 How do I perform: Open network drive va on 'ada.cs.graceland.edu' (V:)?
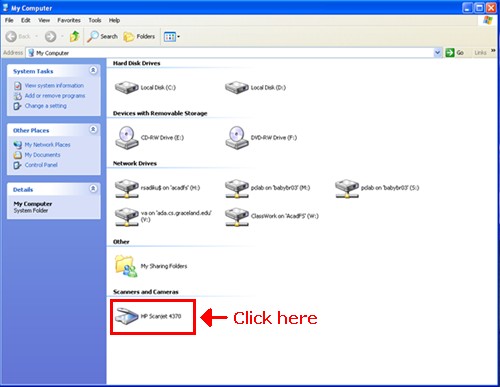pyautogui.click(x=127, y=217)
